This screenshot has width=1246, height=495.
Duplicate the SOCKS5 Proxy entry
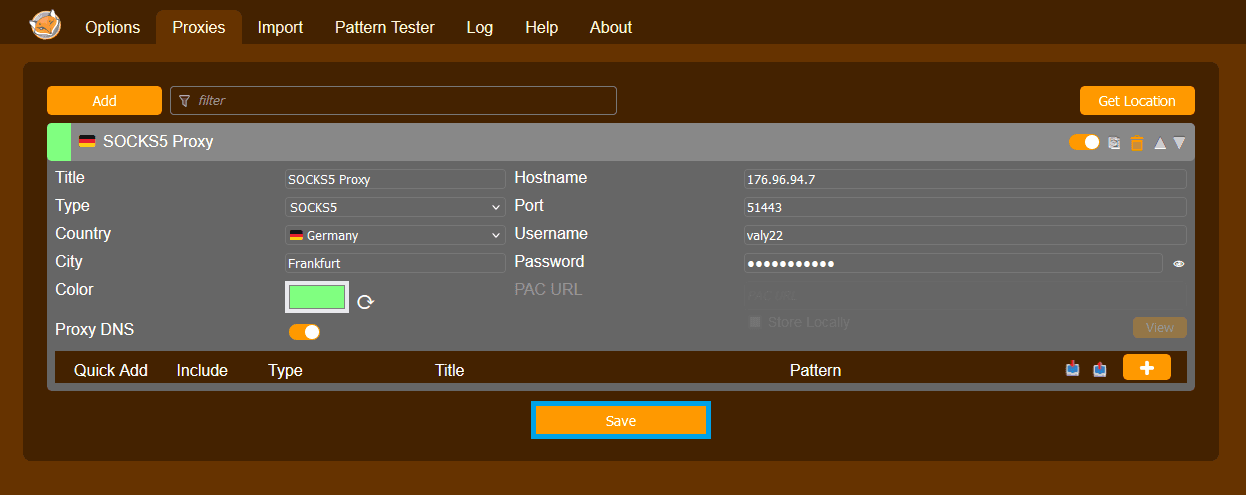[1115, 143]
